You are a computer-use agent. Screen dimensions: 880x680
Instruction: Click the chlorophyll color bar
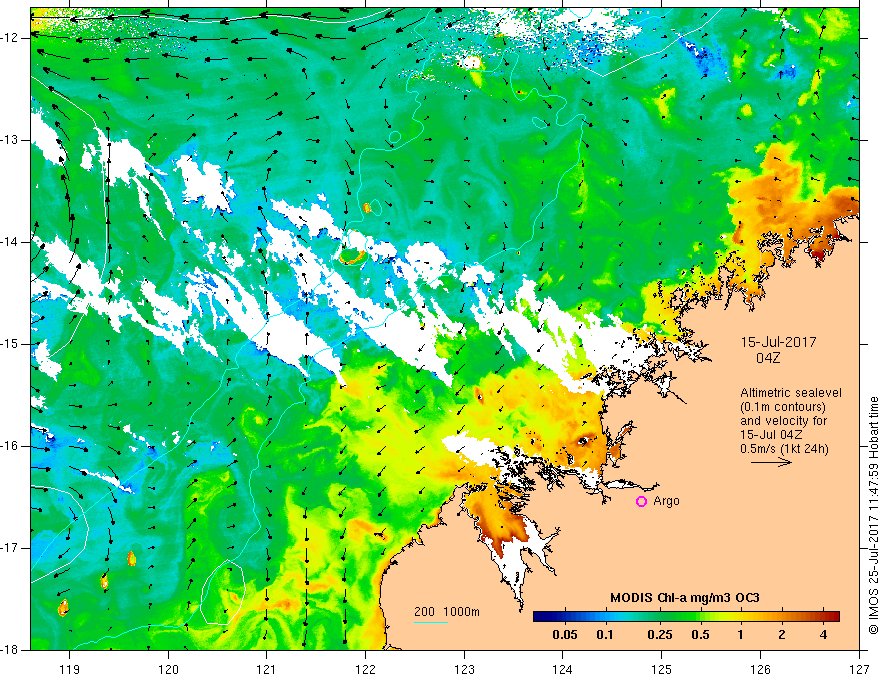[x=686, y=617]
